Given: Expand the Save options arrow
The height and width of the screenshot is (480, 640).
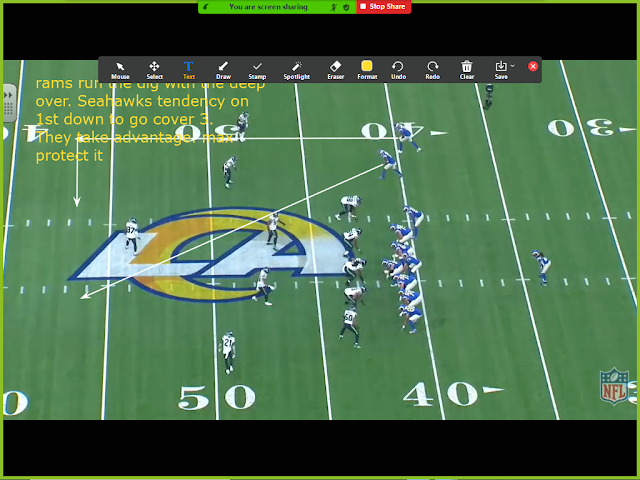Looking at the screenshot, I should point(513,66).
